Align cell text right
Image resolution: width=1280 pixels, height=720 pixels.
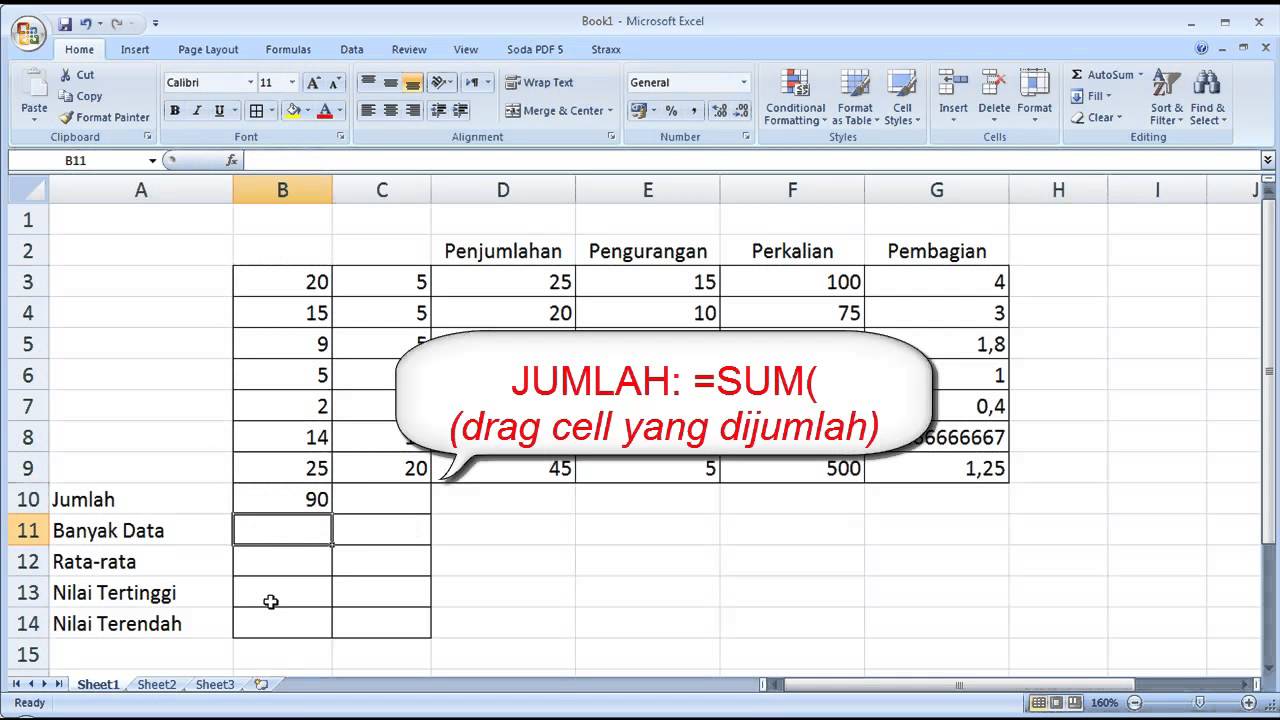tap(412, 111)
